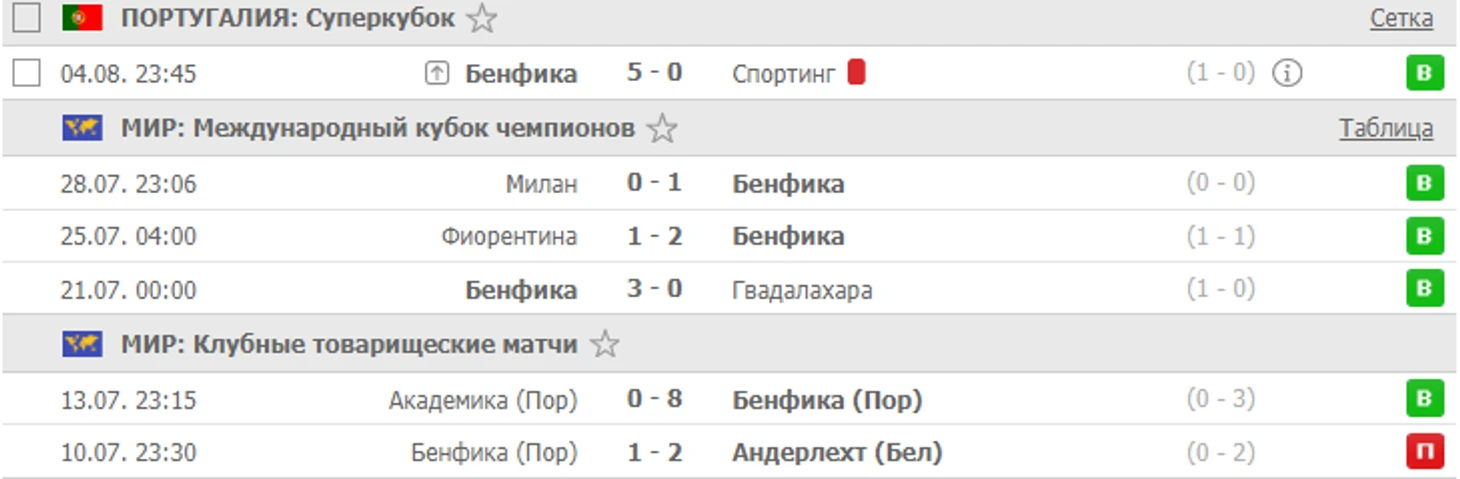Star the Portugal Supercup league as favorite
This screenshot has width=1460, height=479.
(x=482, y=19)
